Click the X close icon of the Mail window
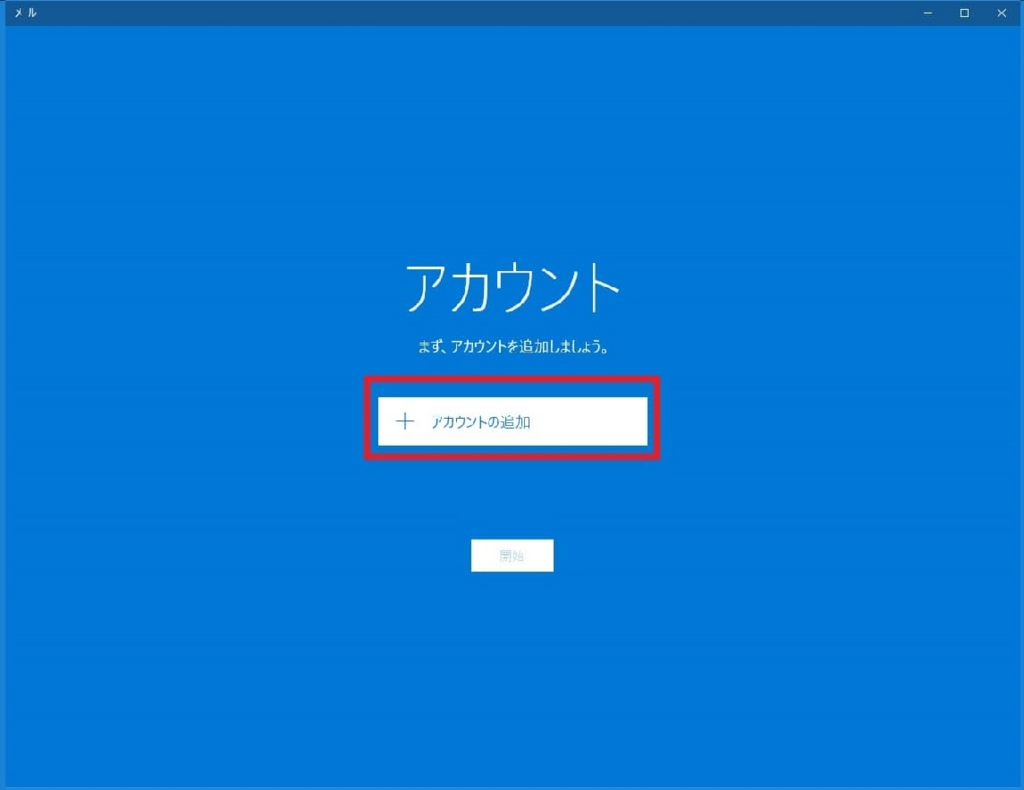 coord(1001,13)
